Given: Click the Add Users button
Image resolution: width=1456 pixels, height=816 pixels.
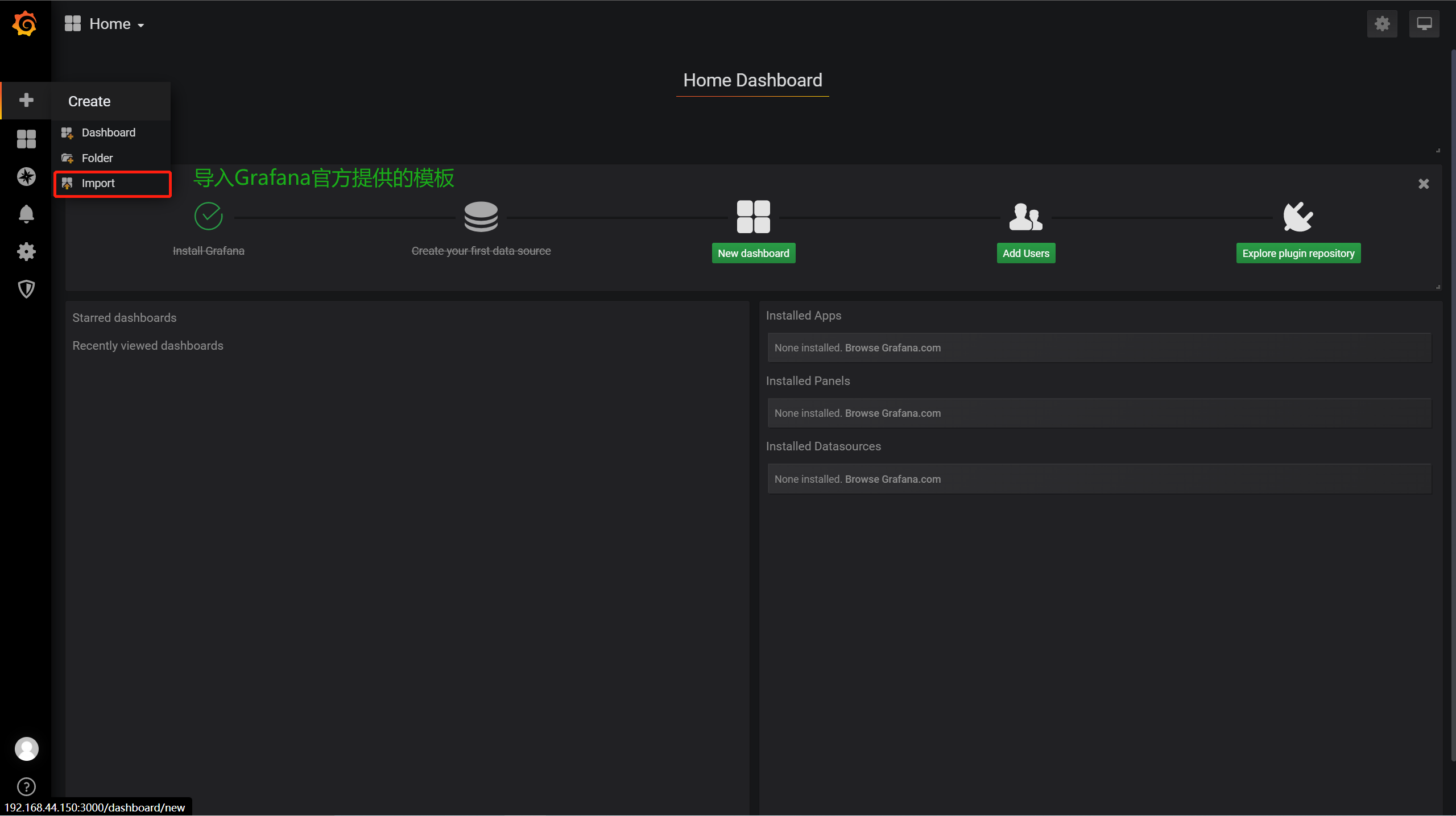Looking at the screenshot, I should pyautogui.click(x=1025, y=253).
